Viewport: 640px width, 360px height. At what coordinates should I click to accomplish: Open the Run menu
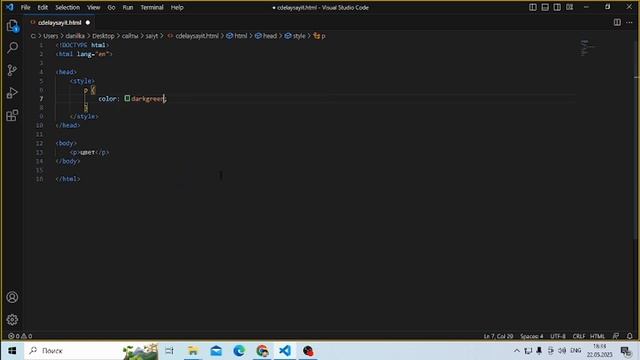tap(128, 7)
